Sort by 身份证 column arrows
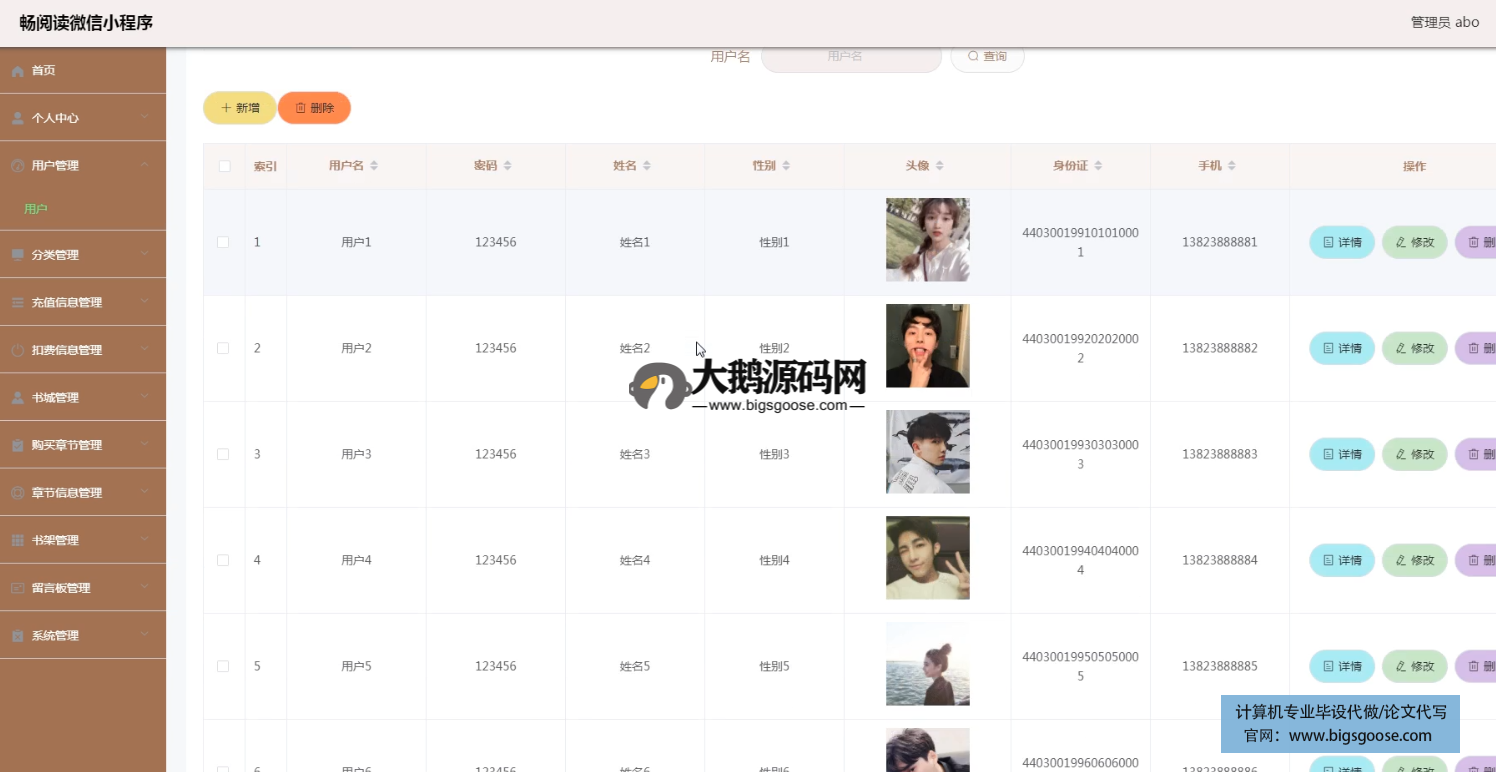The height and width of the screenshot is (772, 1496). tap(1098, 166)
